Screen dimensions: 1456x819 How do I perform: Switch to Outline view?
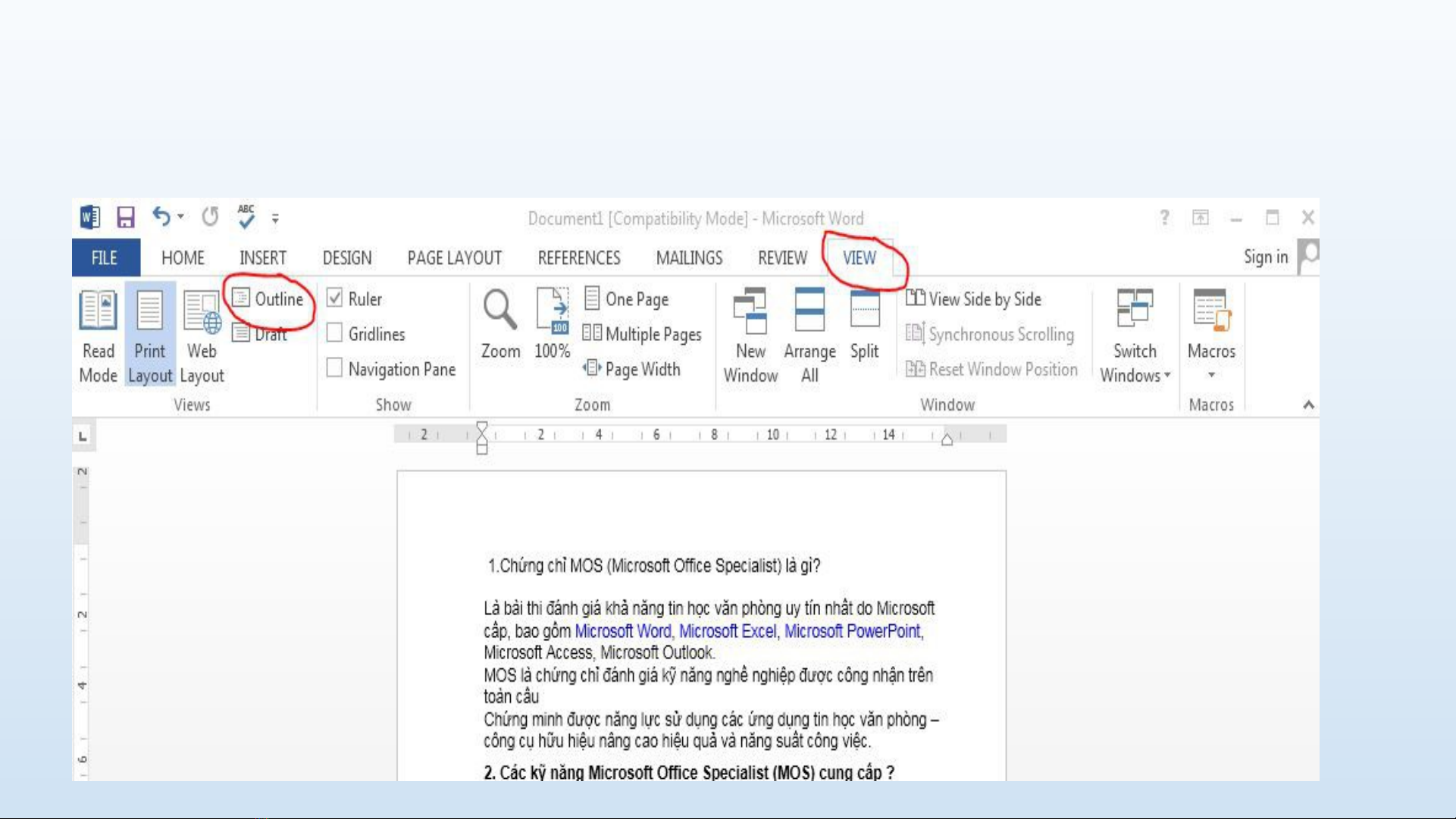tap(268, 299)
